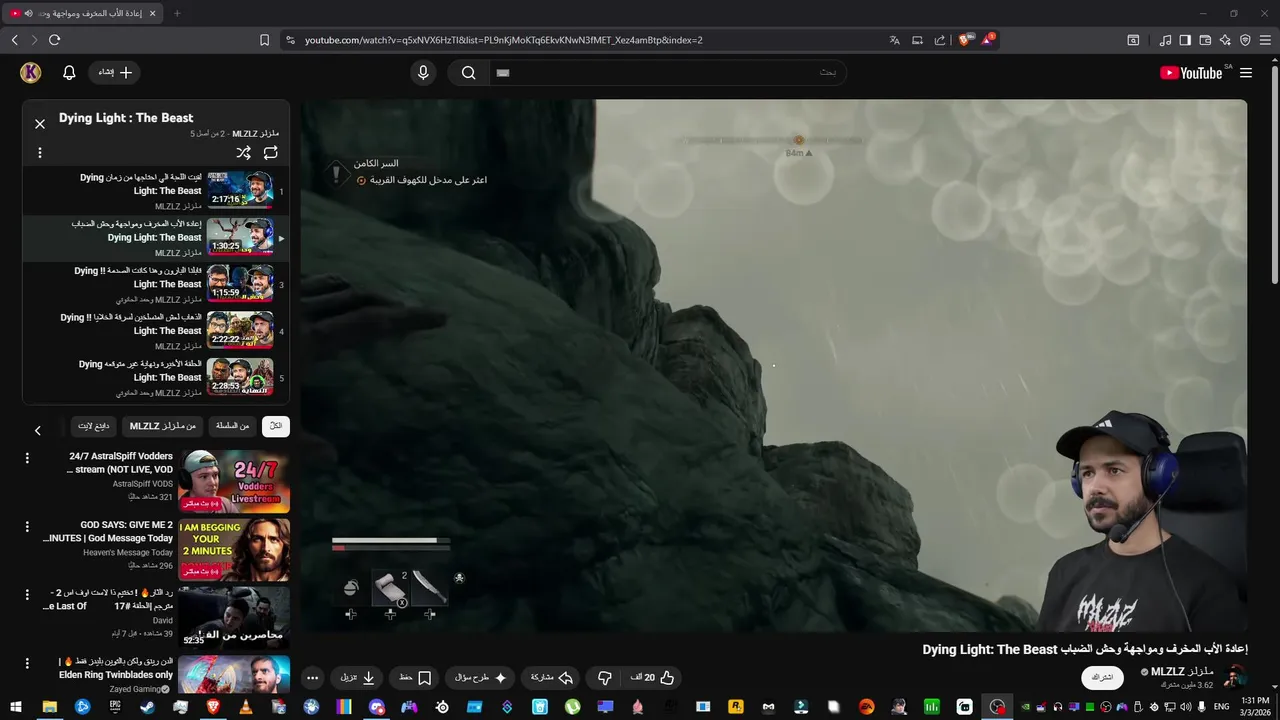
Task: Click the Ask (طرح سؤال) button
Action: [x=481, y=678]
